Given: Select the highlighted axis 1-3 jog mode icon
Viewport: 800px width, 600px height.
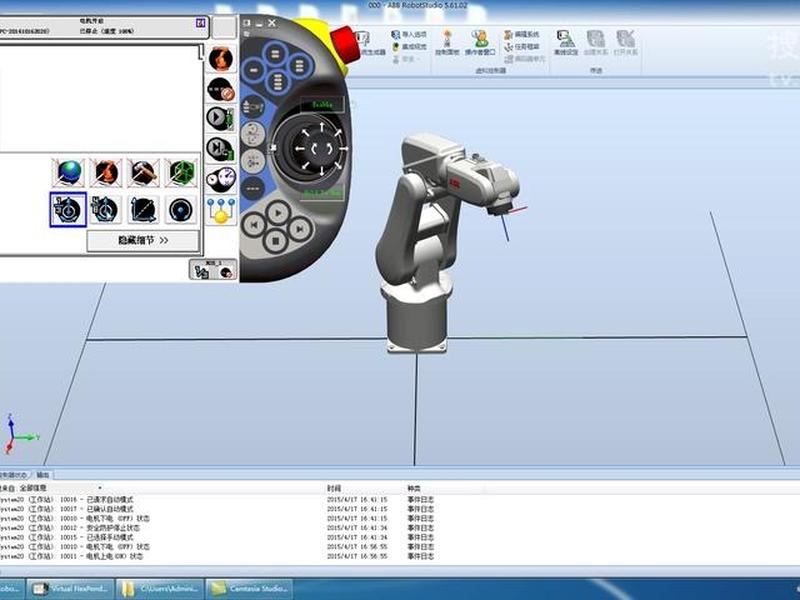Looking at the screenshot, I should click(68, 209).
